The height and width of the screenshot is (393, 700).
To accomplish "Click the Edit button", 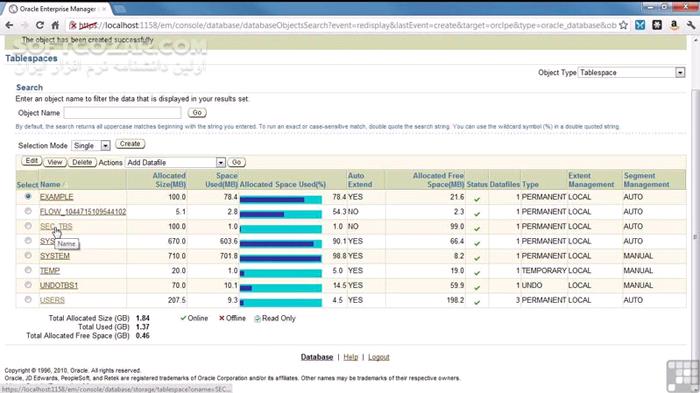I will click(x=31, y=161).
